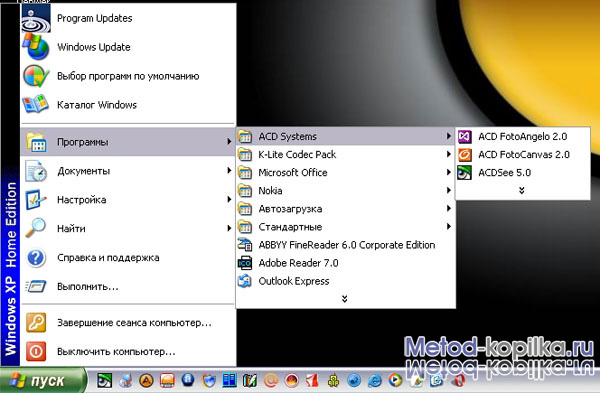Expand the Microsoft Office submenu arrow
Viewport: 600px width, 393px height.
[448, 172]
